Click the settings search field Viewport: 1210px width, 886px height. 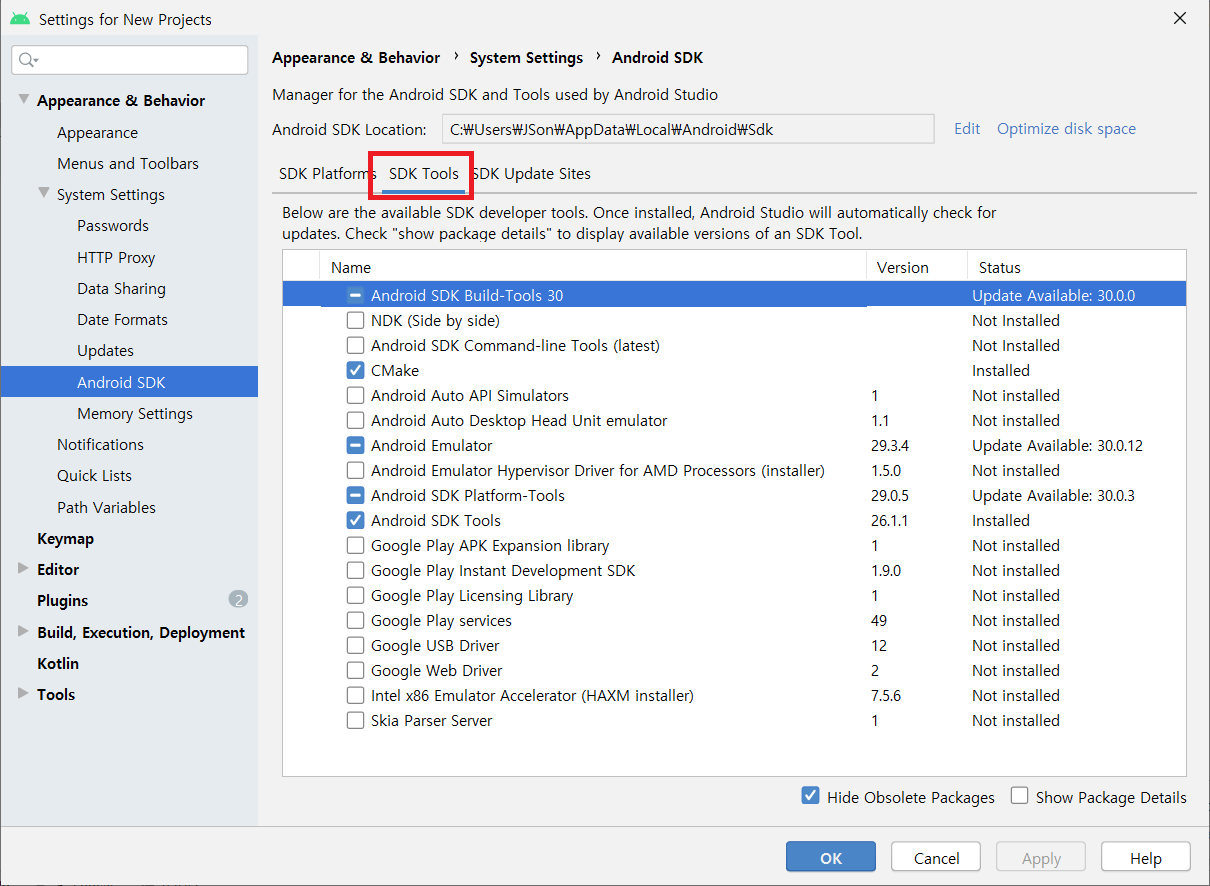[x=130, y=60]
